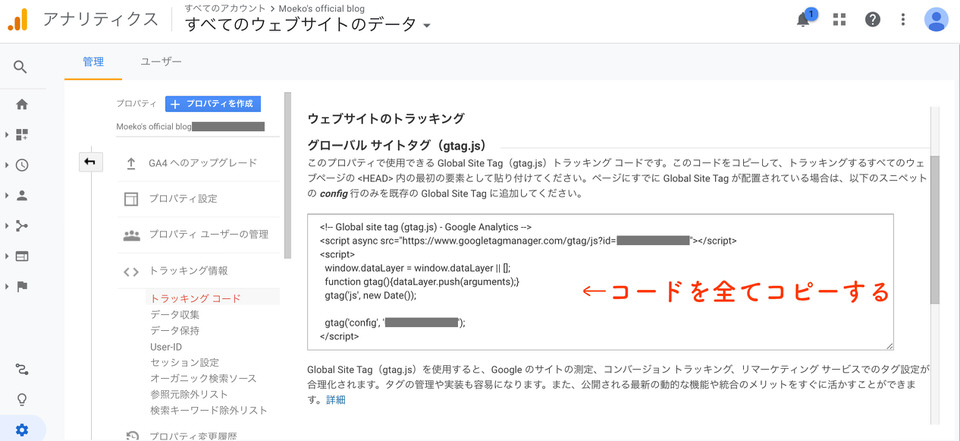Select オーガニック検索ソース menu item

pos(203,379)
